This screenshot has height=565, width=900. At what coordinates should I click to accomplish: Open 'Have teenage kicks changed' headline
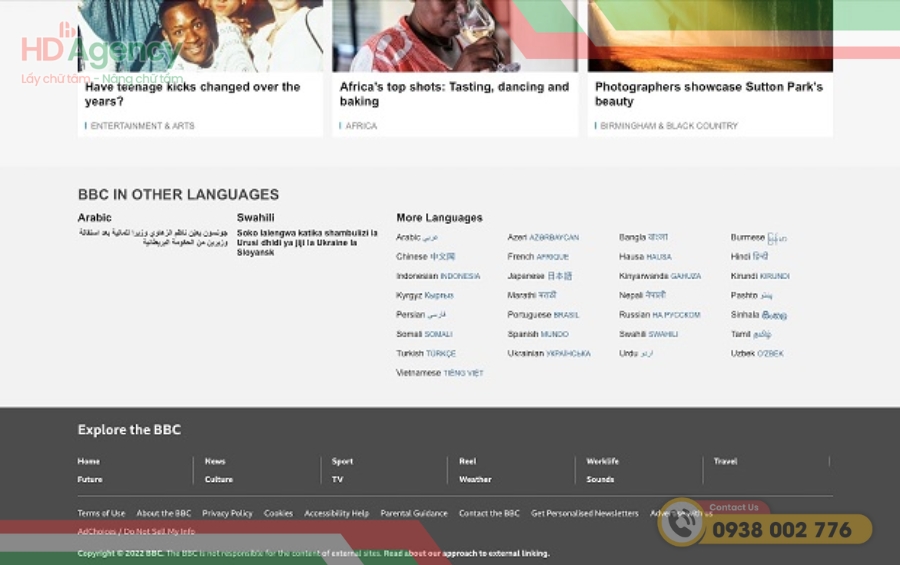pyautogui.click(x=192, y=94)
